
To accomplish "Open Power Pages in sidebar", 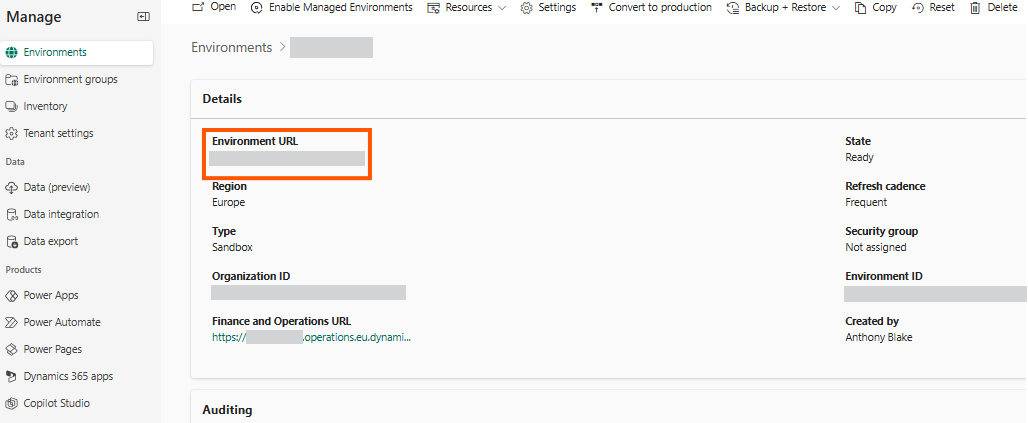I will pos(52,350).
